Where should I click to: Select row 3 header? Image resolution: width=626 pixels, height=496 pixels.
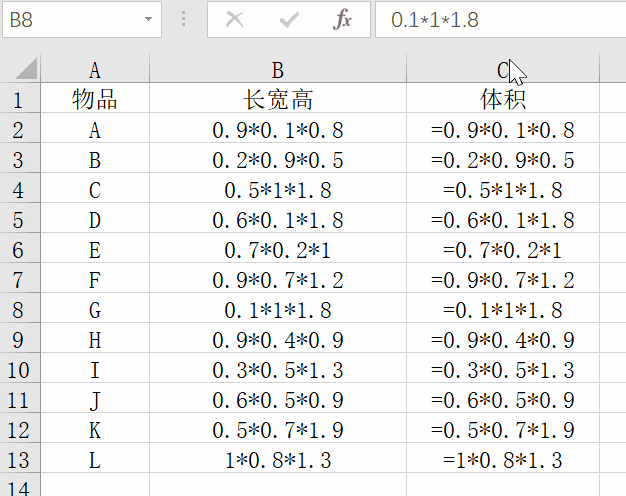[20, 158]
